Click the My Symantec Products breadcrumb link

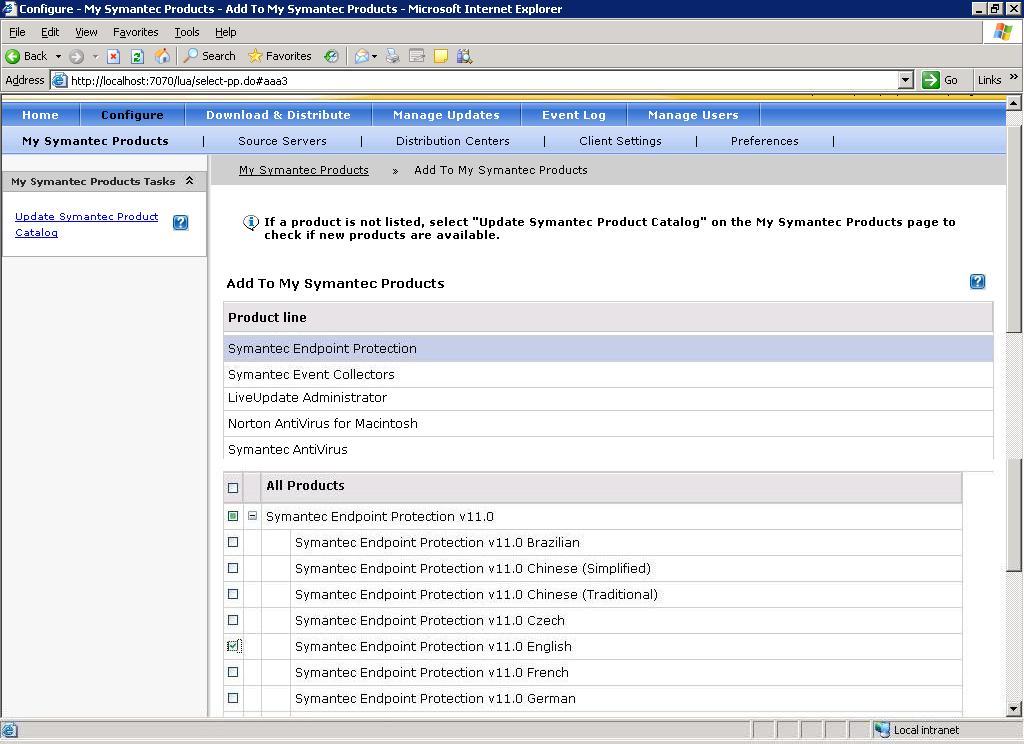304,170
